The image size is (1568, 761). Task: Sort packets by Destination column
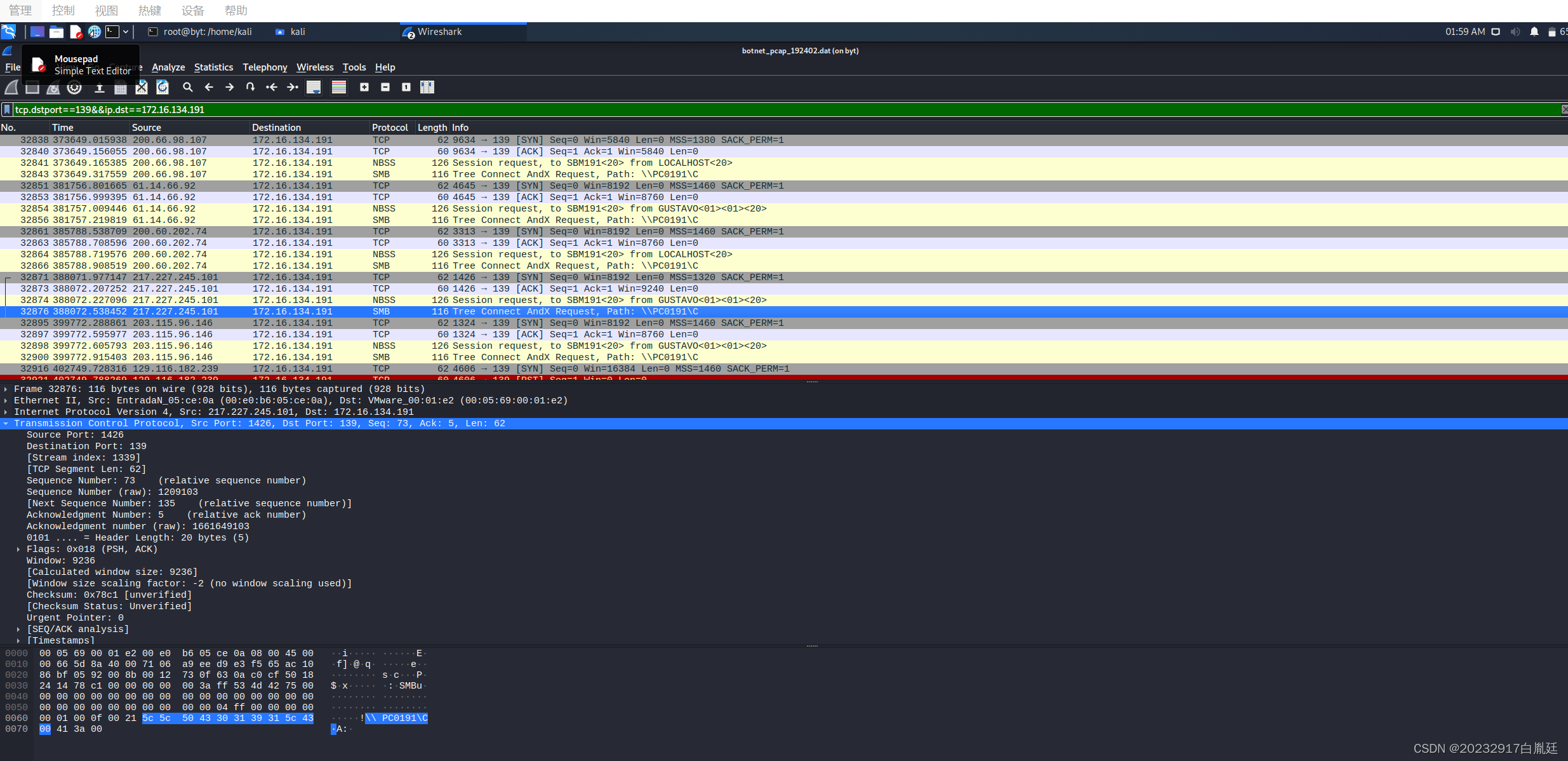point(309,128)
